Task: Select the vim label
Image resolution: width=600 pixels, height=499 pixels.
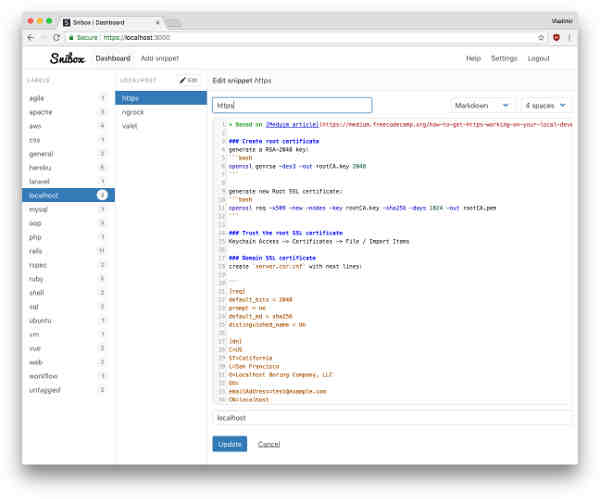Action: tap(68, 334)
